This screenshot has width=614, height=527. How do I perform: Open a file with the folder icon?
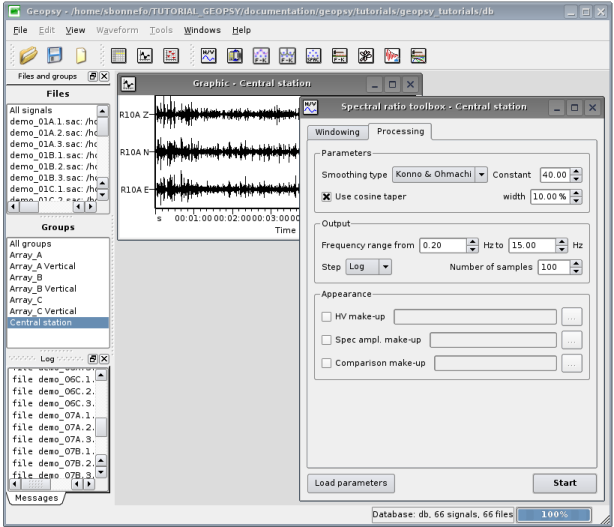[29, 55]
